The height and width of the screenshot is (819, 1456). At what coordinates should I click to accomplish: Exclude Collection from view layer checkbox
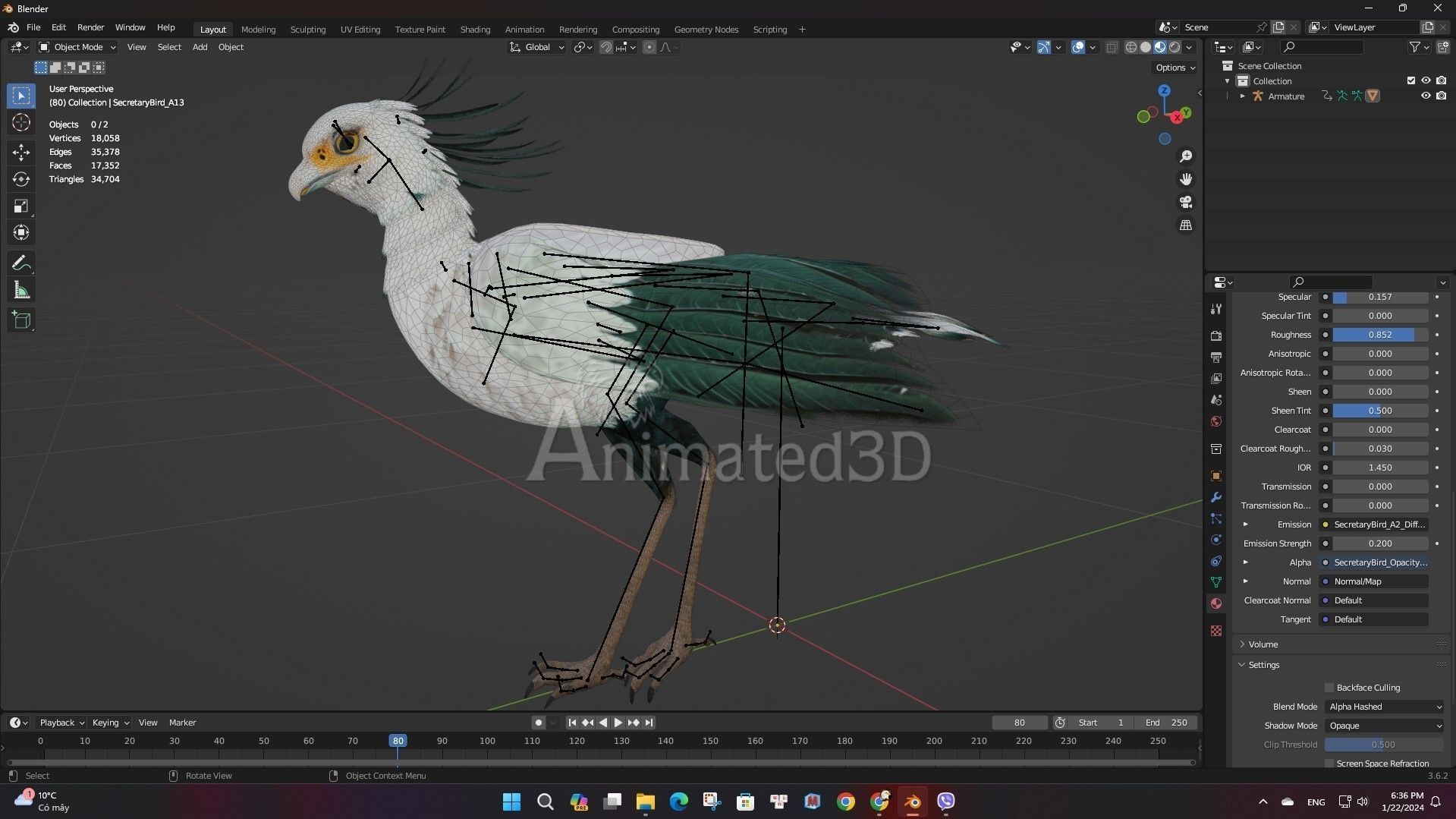coord(1411,80)
